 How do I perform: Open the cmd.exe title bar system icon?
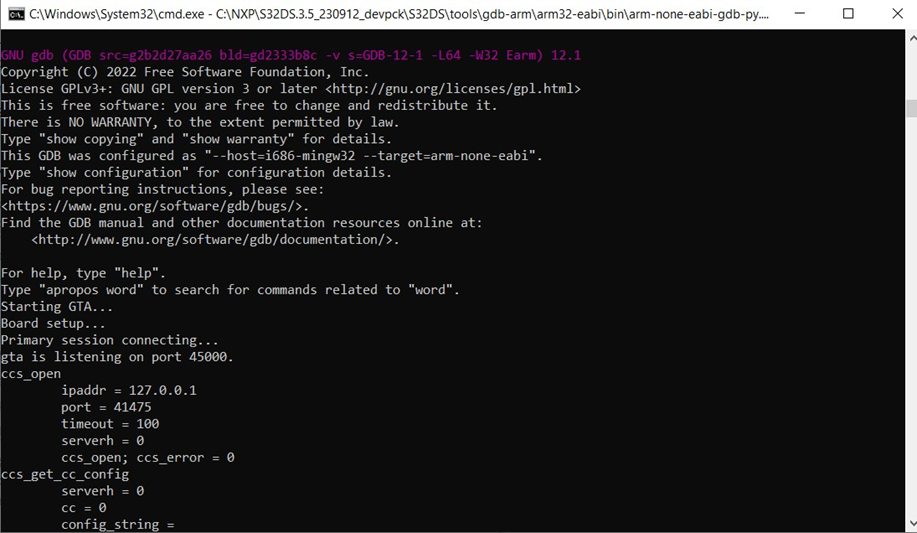click(x=16, y=14)
